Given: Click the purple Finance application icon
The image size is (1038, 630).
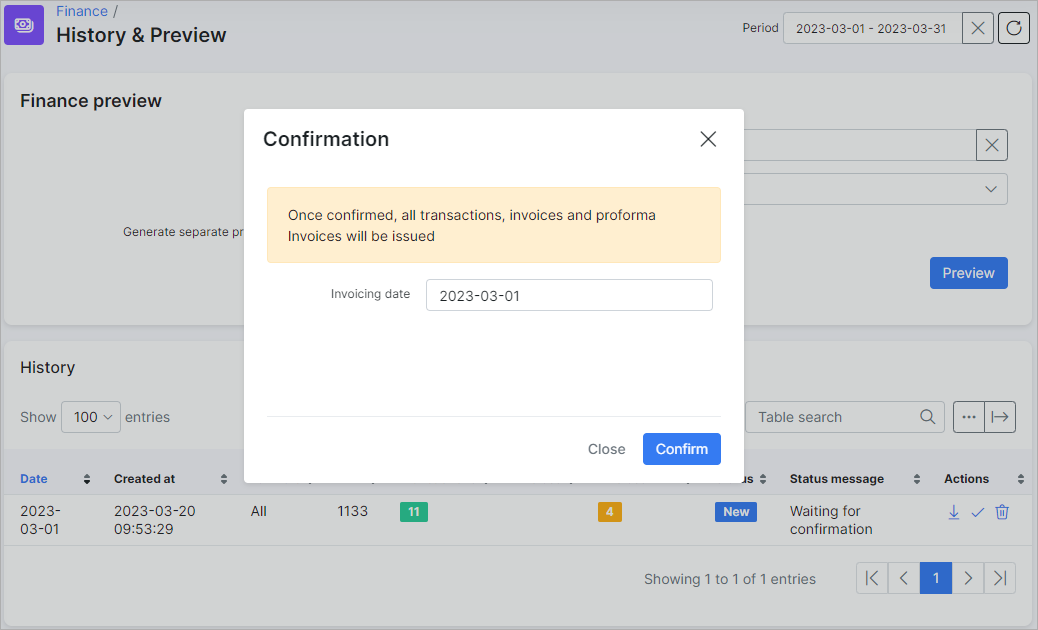Looking at the screenshot, I should click(24, 24).
